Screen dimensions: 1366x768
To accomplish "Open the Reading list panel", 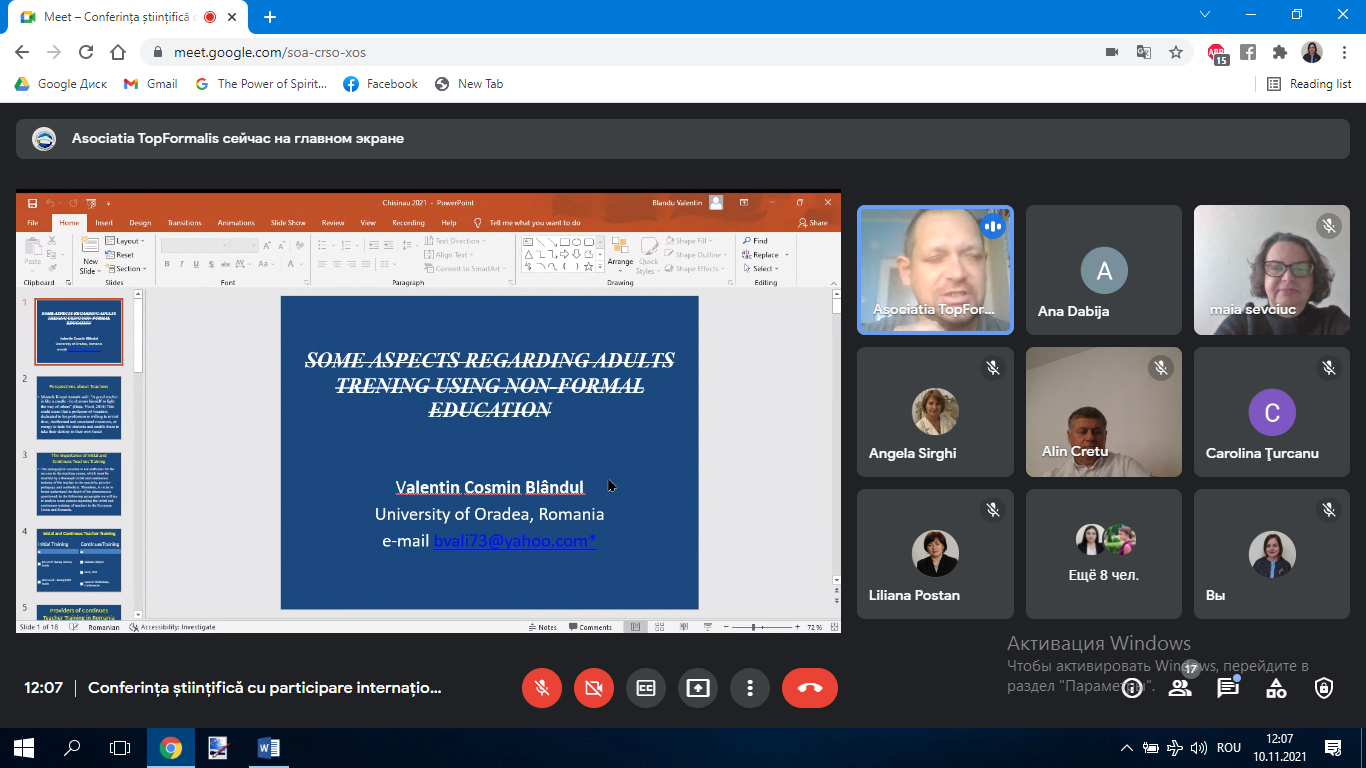I will 1309,84.
